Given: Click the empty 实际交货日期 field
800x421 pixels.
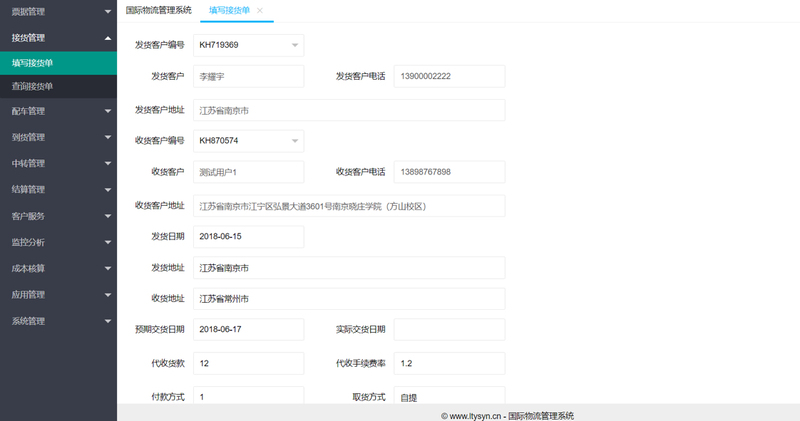Looking at the screenshot, I should click(449, 330).
